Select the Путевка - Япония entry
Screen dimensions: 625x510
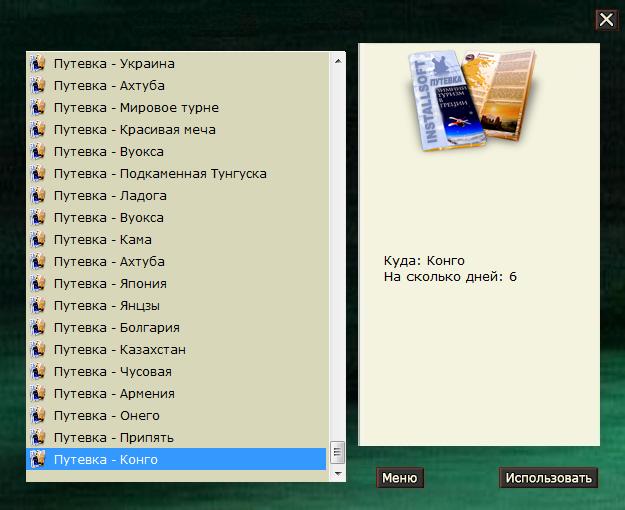(110, 284)
